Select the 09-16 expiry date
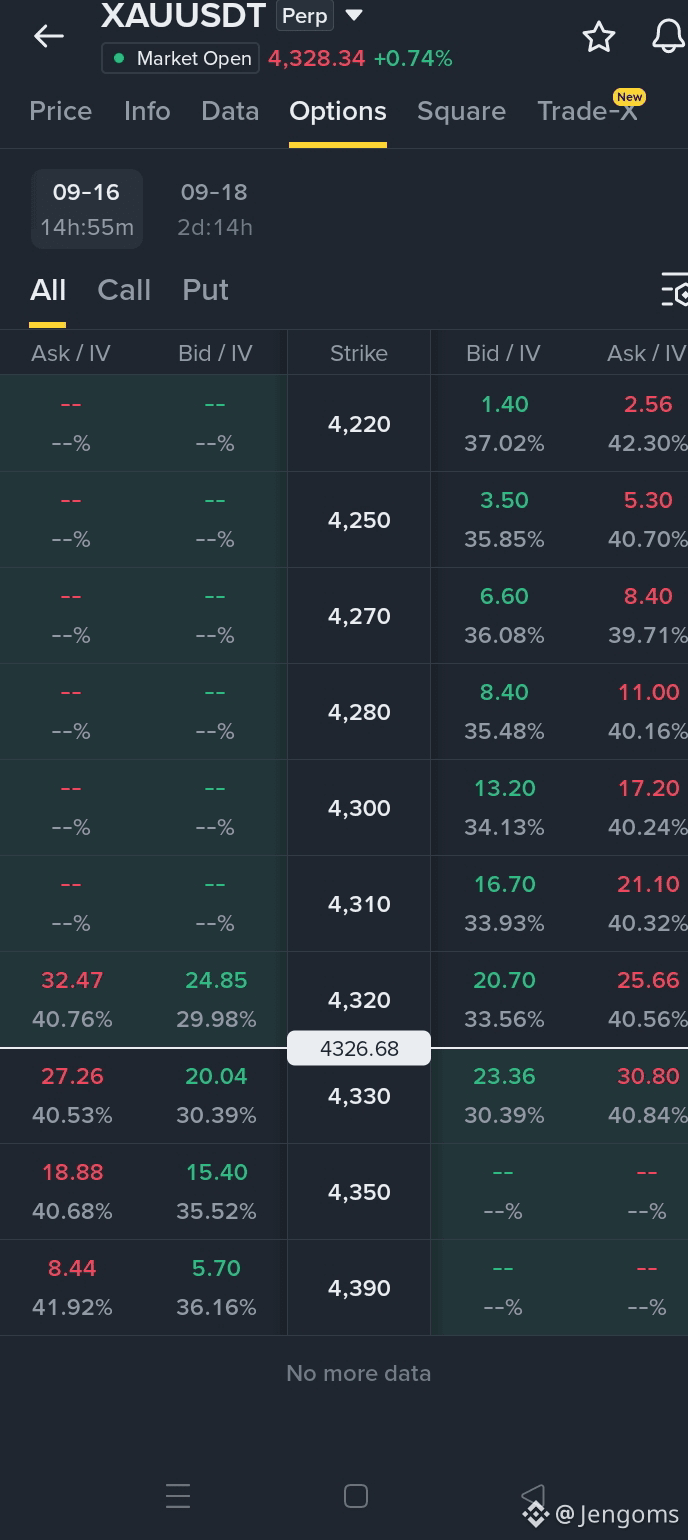This screenshot has height=1540, width=688. pos(86,209)
